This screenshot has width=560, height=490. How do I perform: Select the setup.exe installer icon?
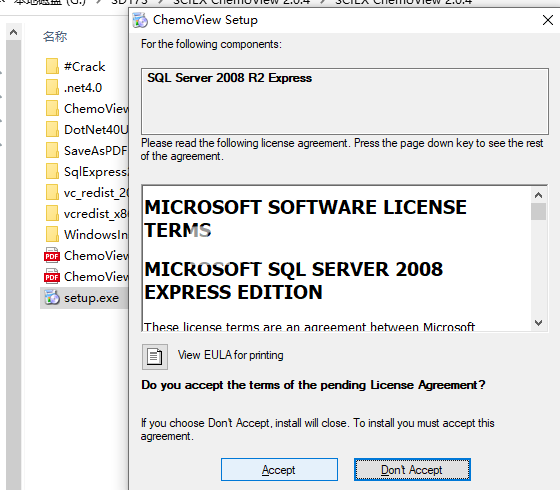click(x=52, y=298)
